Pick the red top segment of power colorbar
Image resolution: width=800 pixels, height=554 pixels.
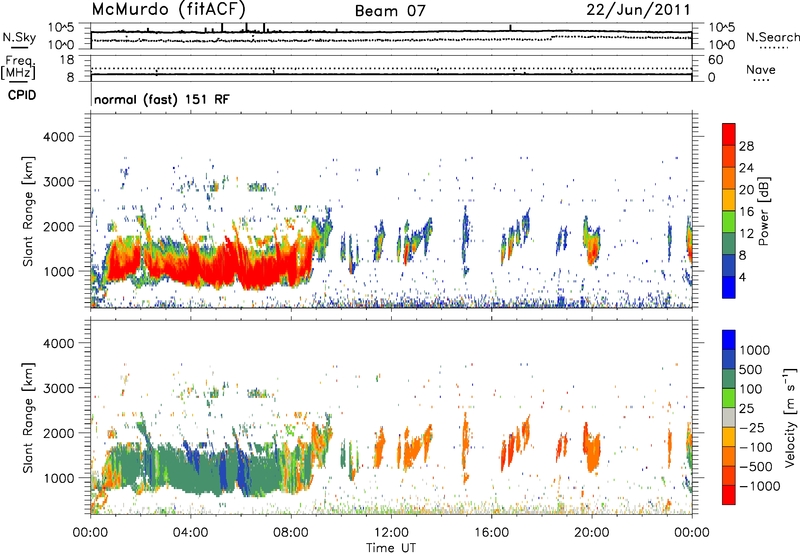pyautogui.click(x=729, y=134)
